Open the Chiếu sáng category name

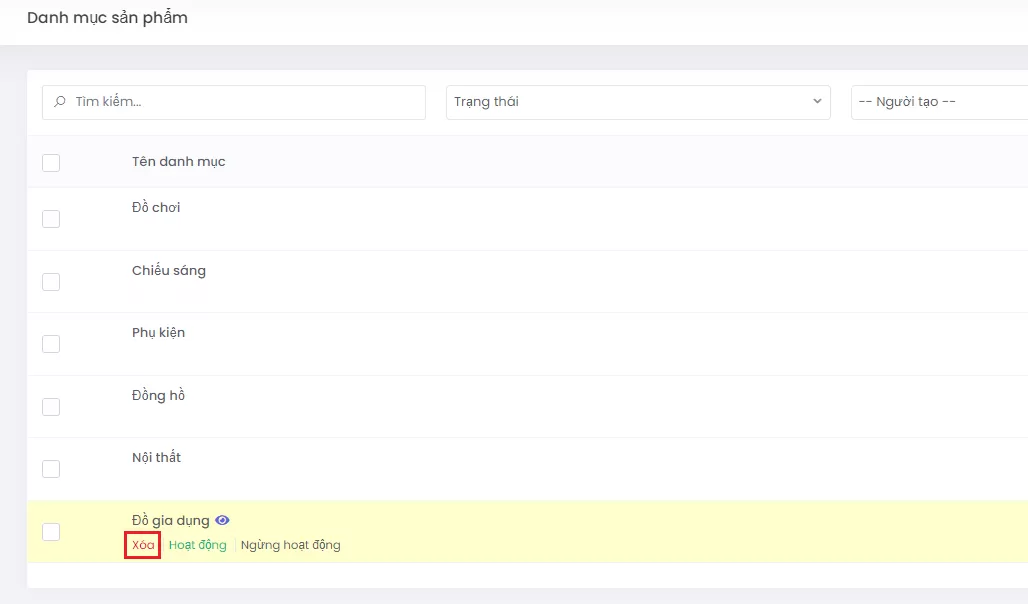click(168, 271)
